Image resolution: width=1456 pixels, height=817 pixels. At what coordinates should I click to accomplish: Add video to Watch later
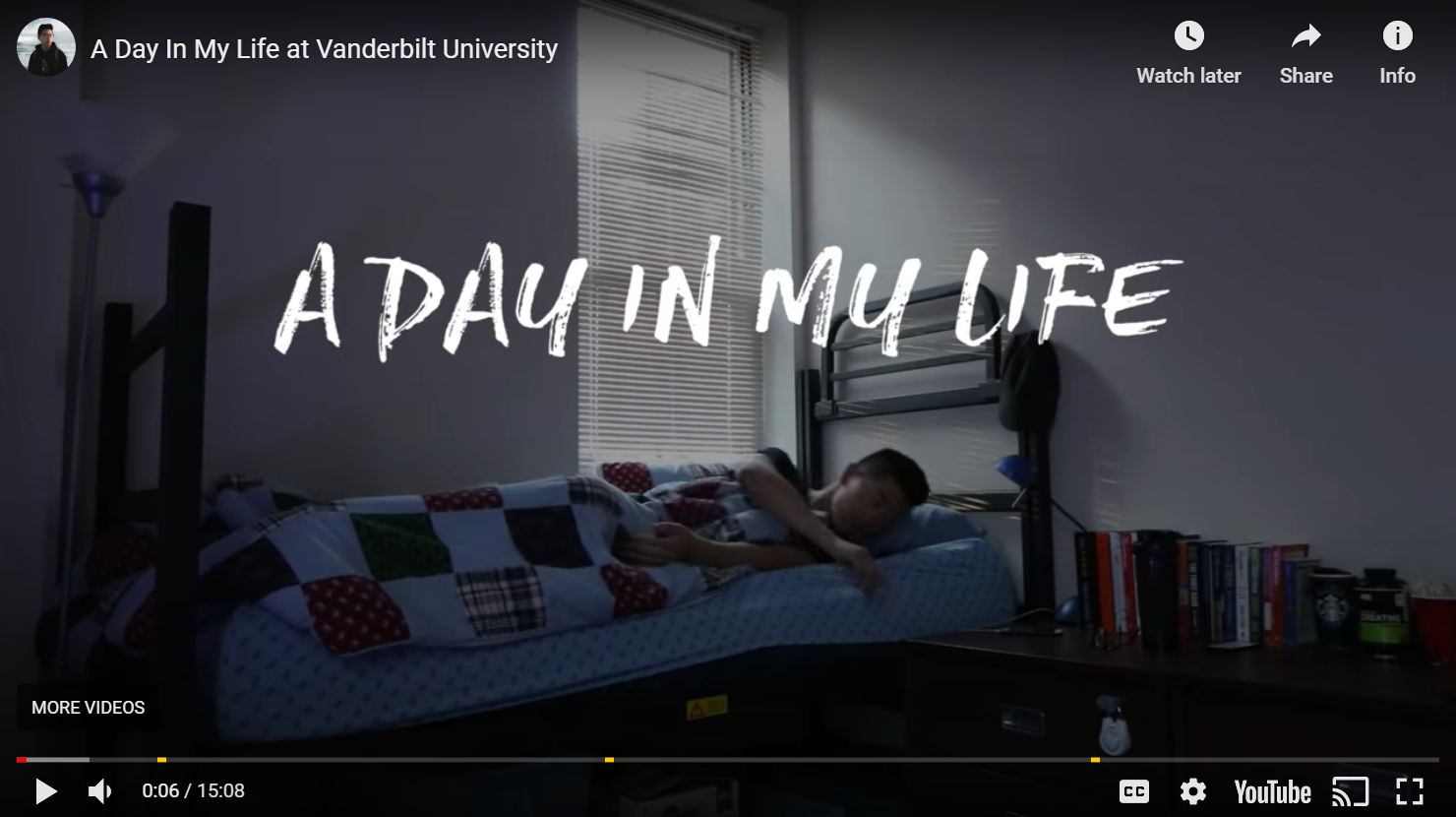point(1188,53)
